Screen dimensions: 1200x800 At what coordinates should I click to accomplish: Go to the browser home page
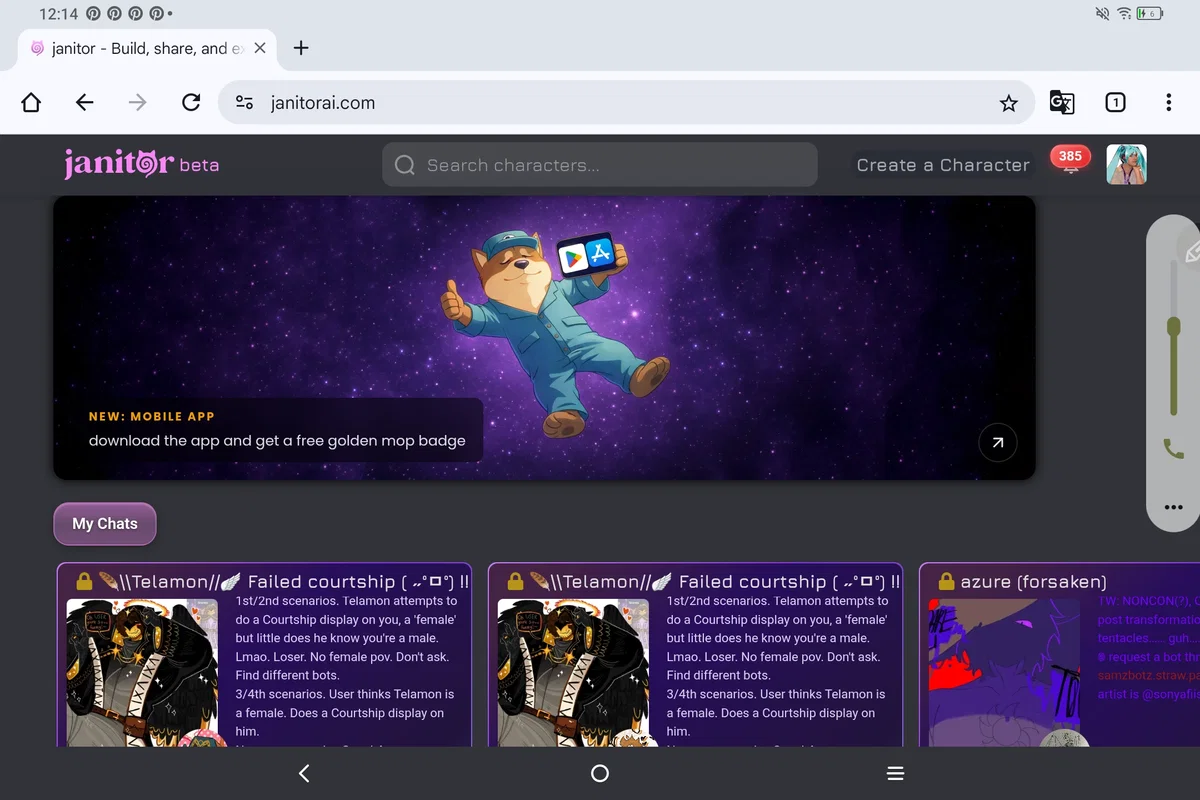coord(31,102)
